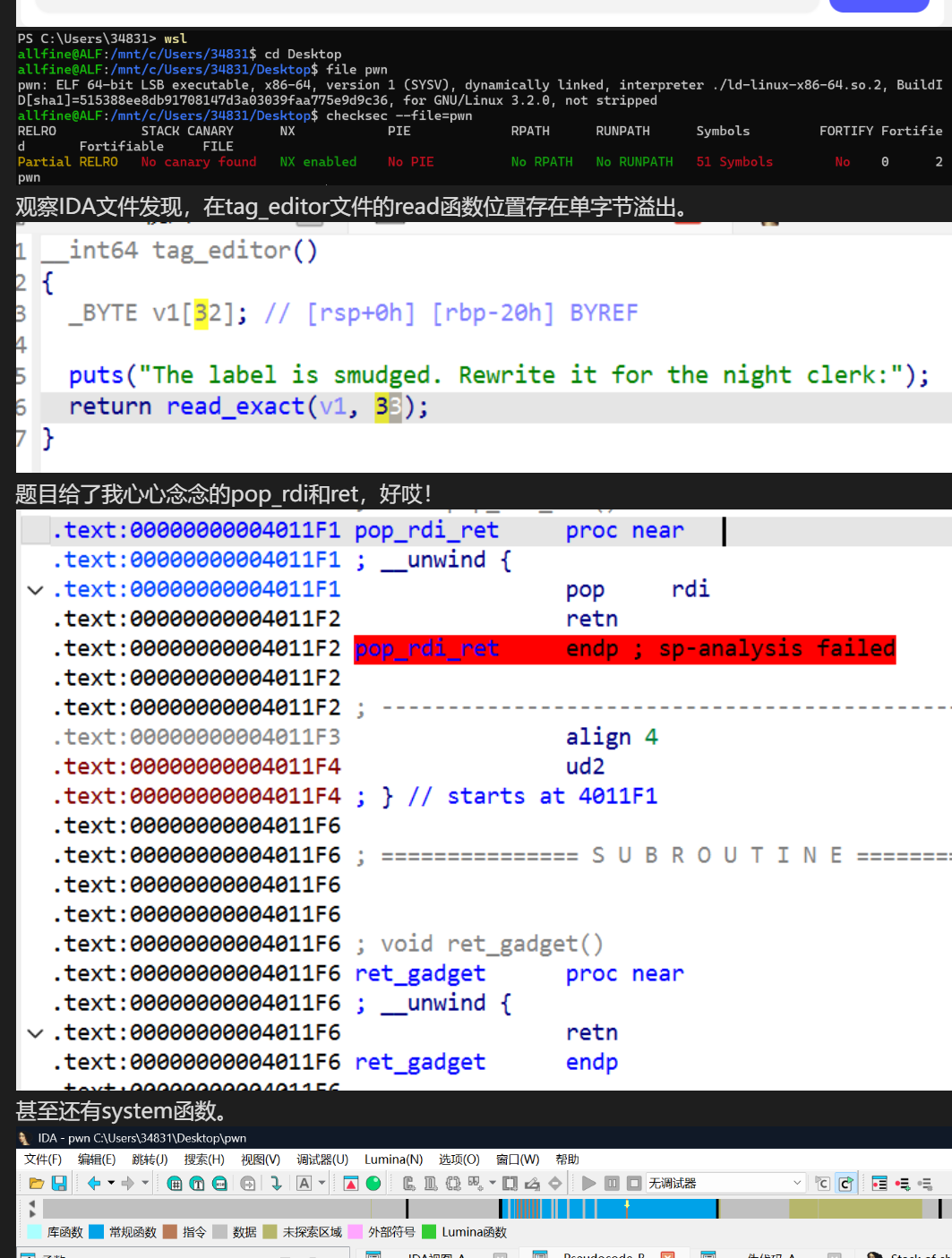The height and width of the screenshot is (1258, 952).
Task: Click the highlighted C with green arrow icon
Action: click(845, 1184)
